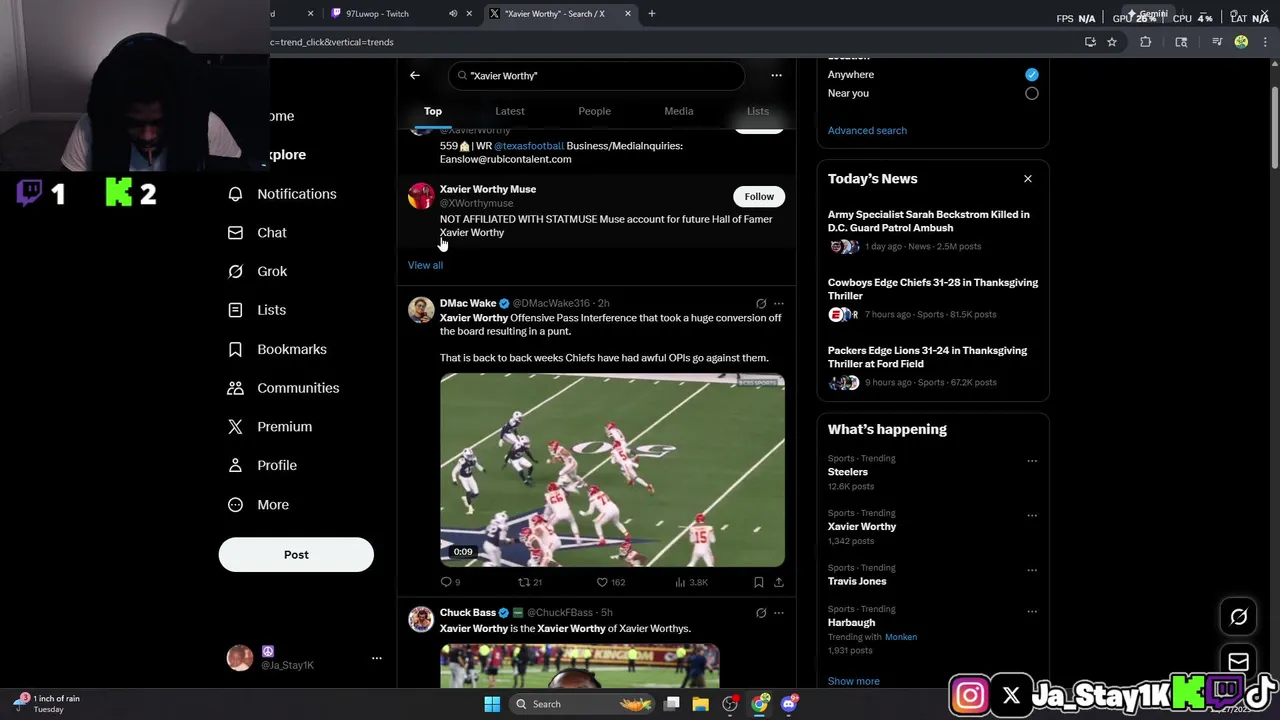Switch to Media tab
Viewport: 1280px width, 720px height.
pyautogui.click(x=679, y=111)
